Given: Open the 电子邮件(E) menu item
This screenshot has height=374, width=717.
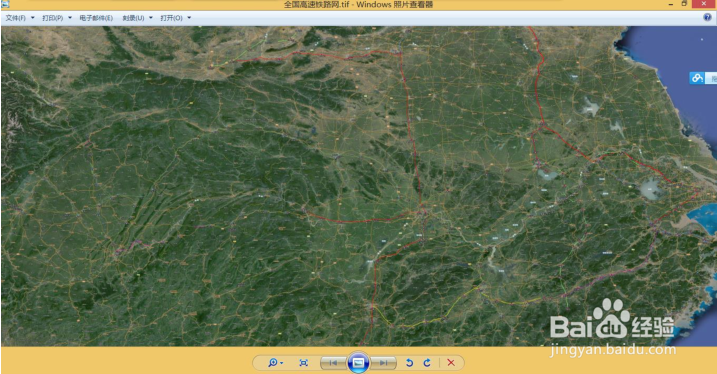Looking at the screenshot, I should pos(96,18).
